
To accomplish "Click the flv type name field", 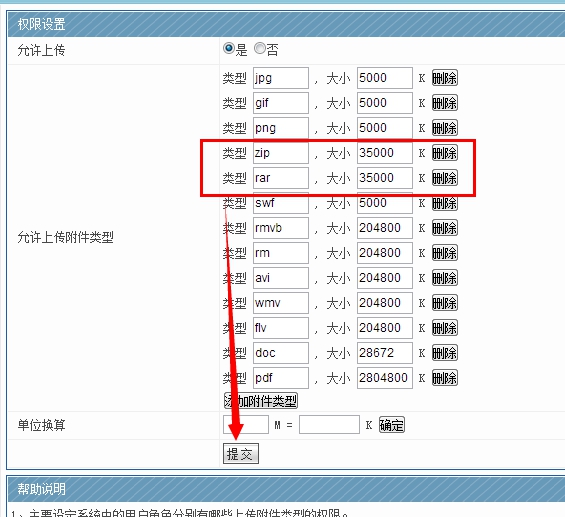I will [x=281, y=328].
